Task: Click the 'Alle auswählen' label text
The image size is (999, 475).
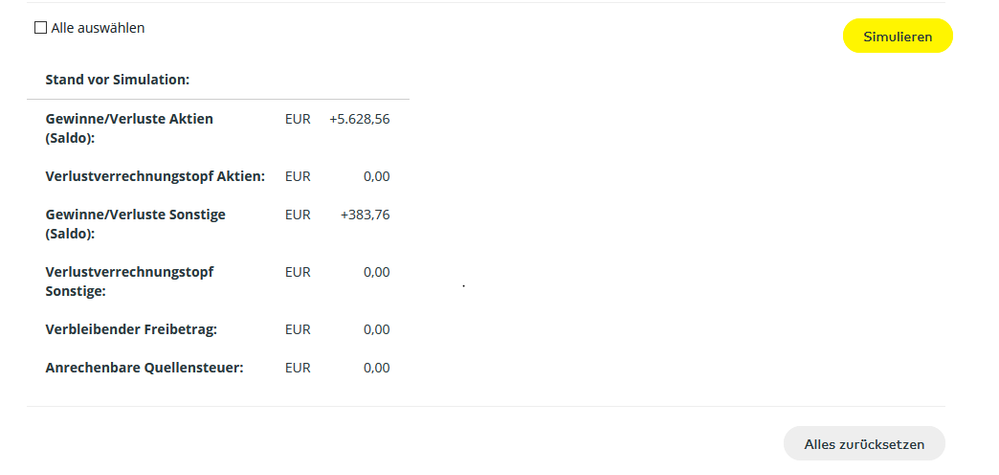Action: 98,28
